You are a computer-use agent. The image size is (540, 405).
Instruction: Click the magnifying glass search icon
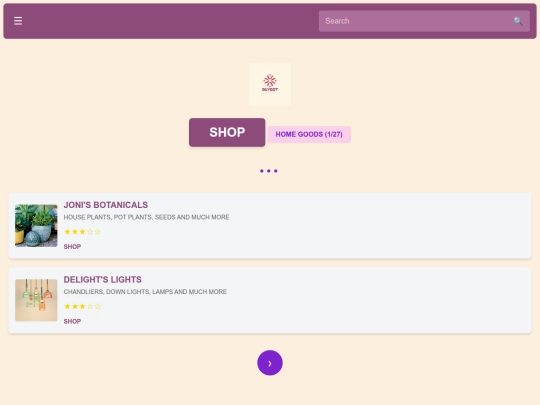pos(518,21)
